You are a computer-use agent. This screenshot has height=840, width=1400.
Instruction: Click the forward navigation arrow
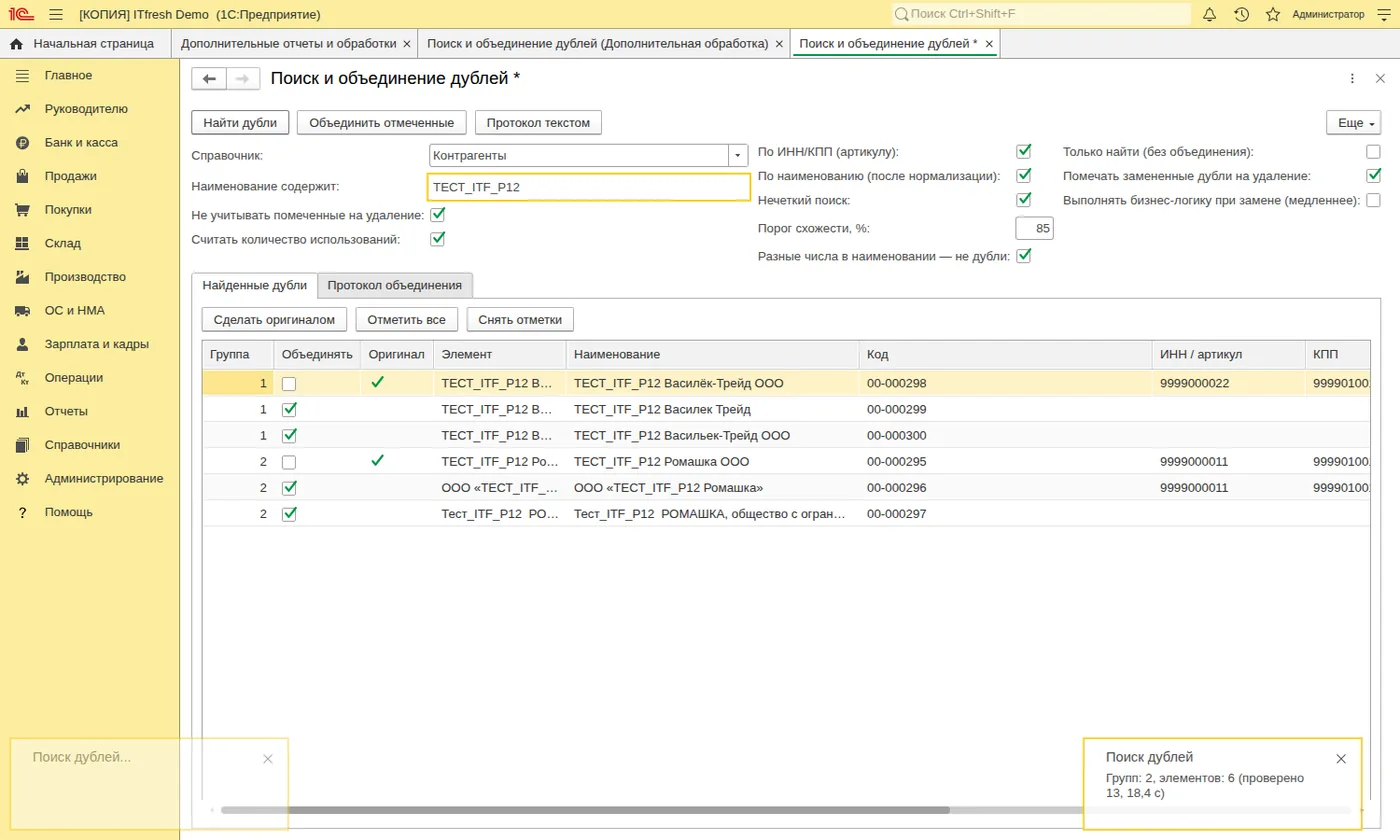243,79
